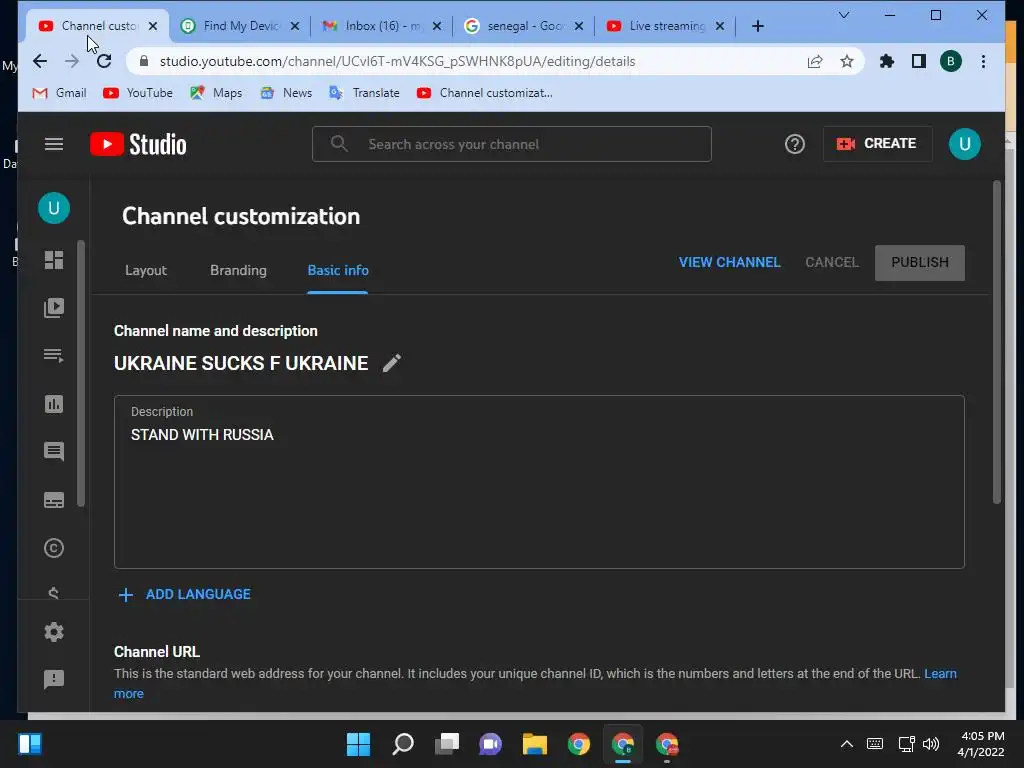This screenshot has height=768, width=1024.
Task: Focus the Search across your channel field
Action: [511, 144]
